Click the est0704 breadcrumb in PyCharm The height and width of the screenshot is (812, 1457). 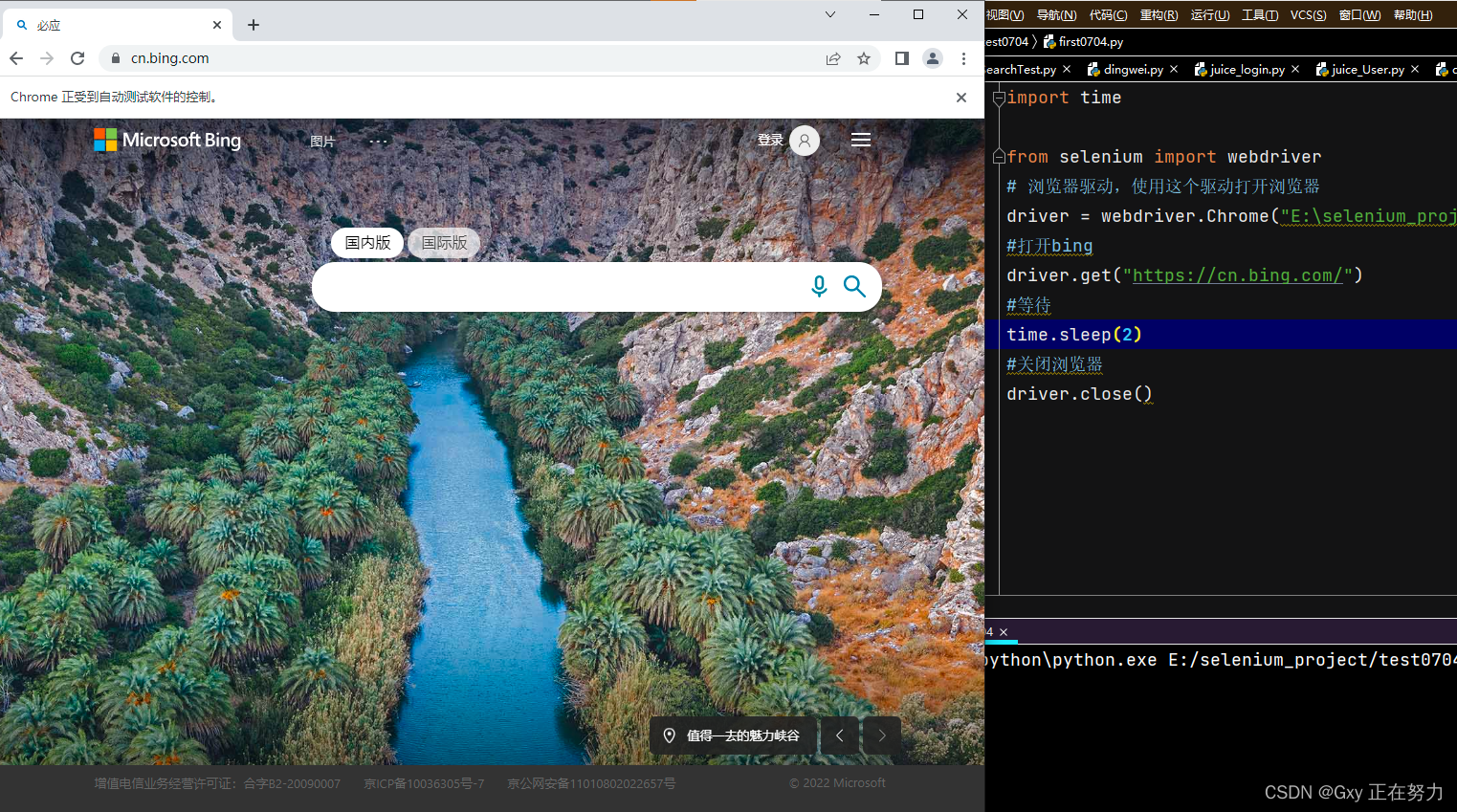pos(1006,41)
